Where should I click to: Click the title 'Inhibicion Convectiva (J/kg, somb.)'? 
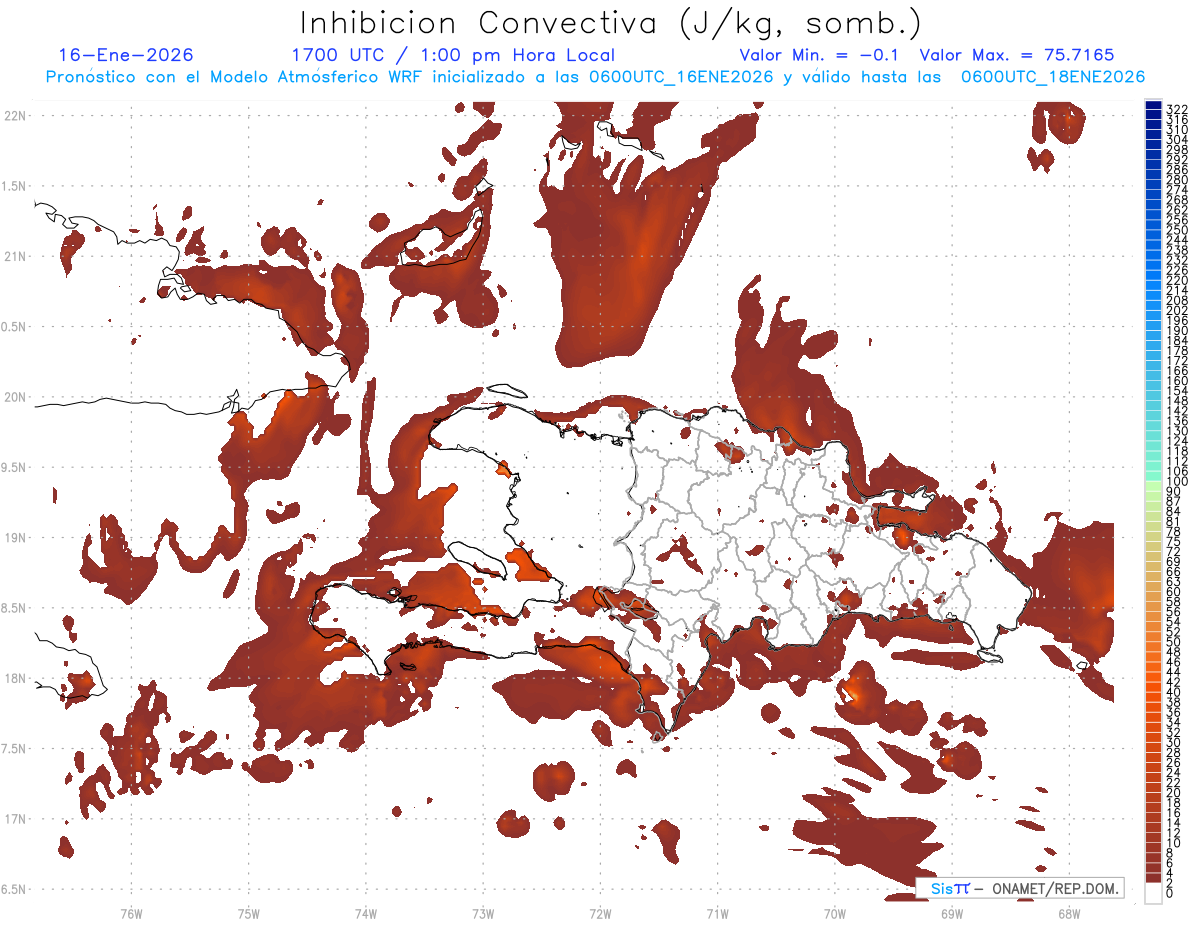(x=610, y=23)
